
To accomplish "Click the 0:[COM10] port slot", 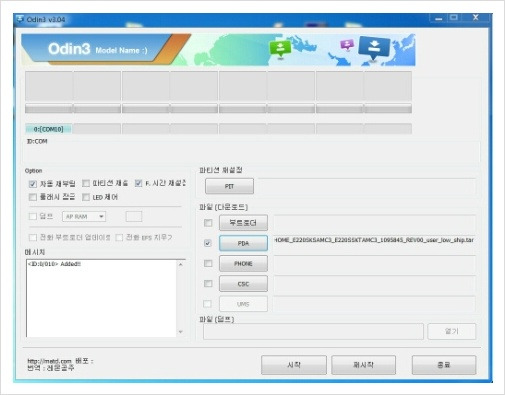I will point(48,129).
